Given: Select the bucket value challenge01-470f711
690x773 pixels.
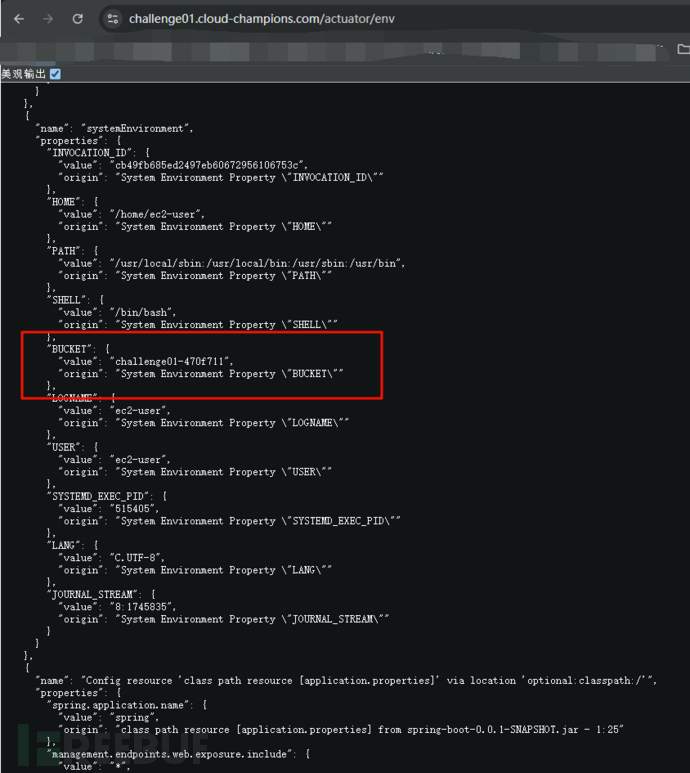Looking at the screenshot, I should click(169, 361).
